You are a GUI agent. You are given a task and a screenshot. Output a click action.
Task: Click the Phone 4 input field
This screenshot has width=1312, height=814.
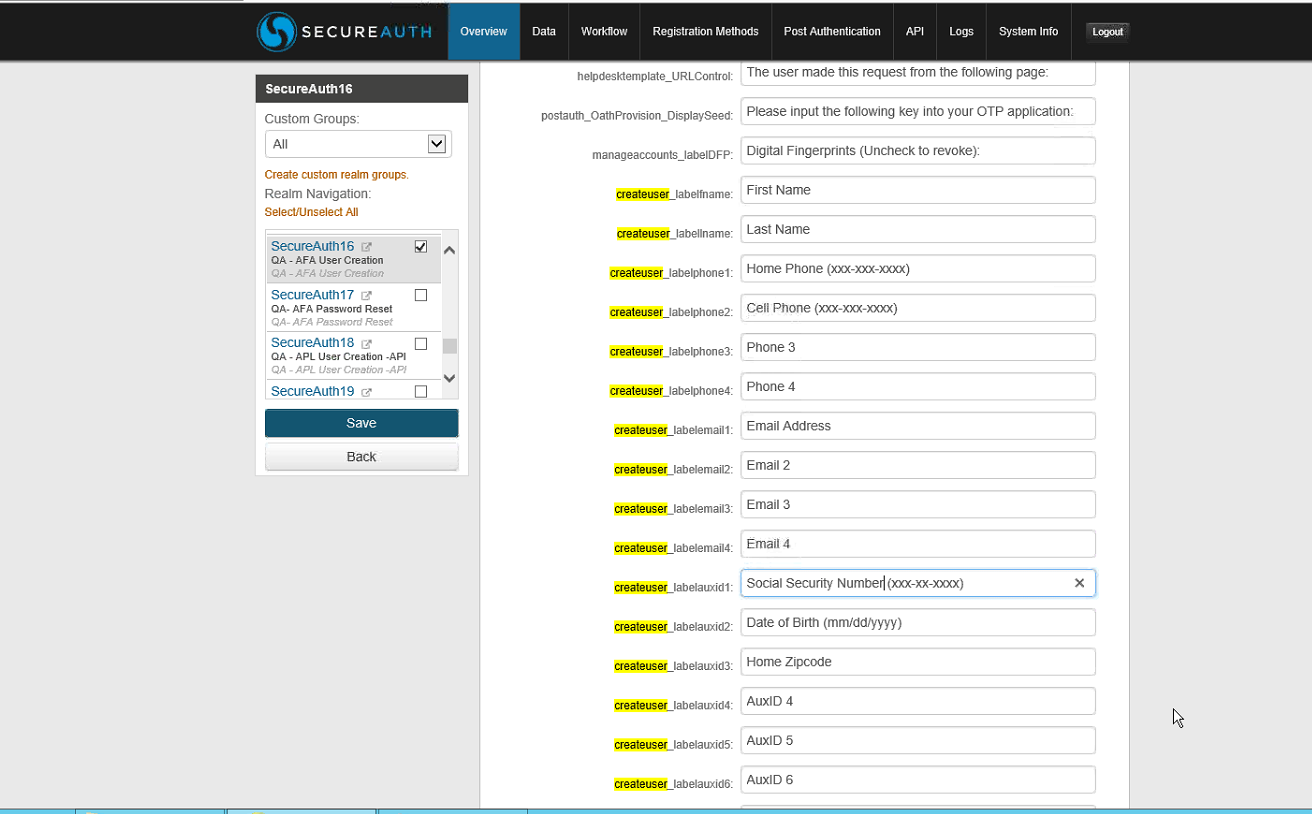click(x=918, y=387)
